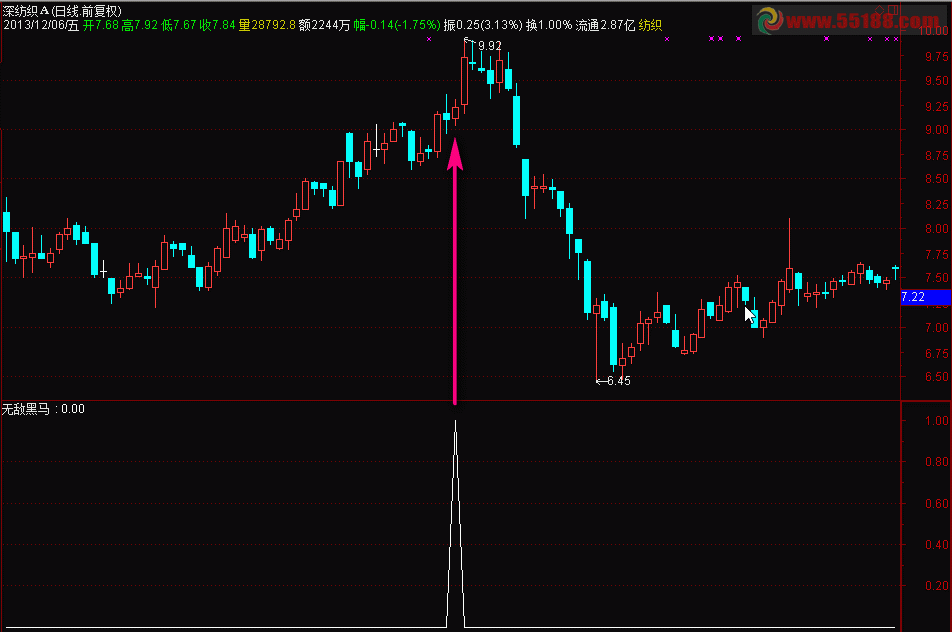Open the lone magenta info marker left of 9.92 peak
The width and height of the screenshot is (952, 632).
[x=429, y=39]
